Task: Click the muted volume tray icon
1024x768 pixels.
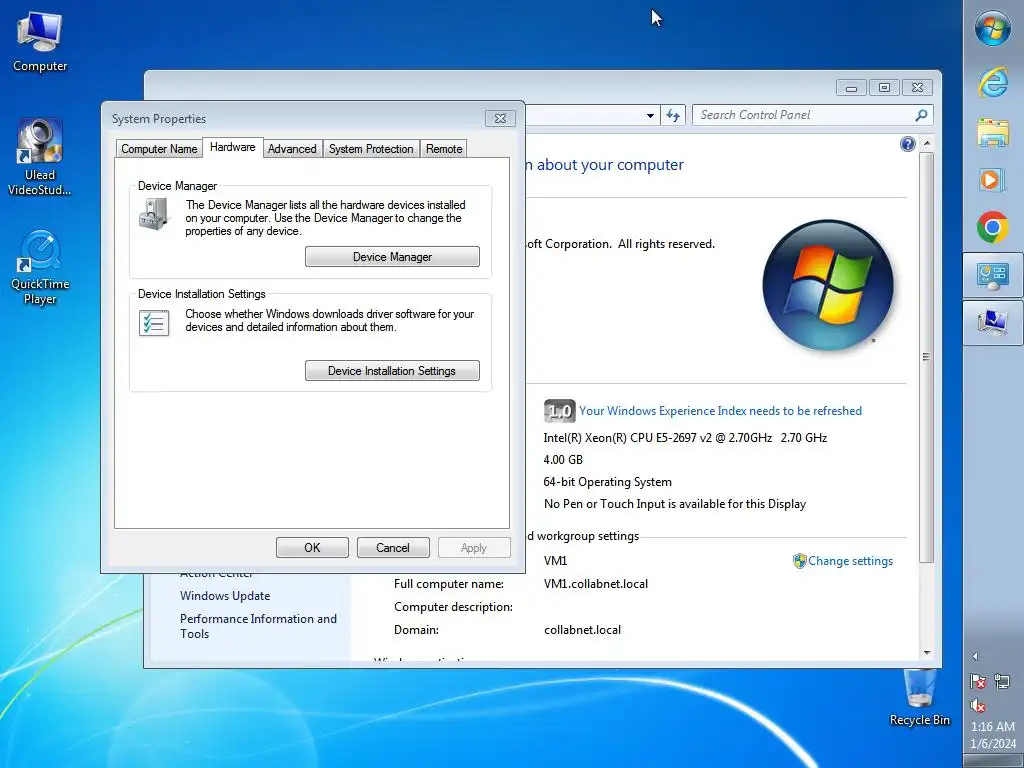Action: 978,705
